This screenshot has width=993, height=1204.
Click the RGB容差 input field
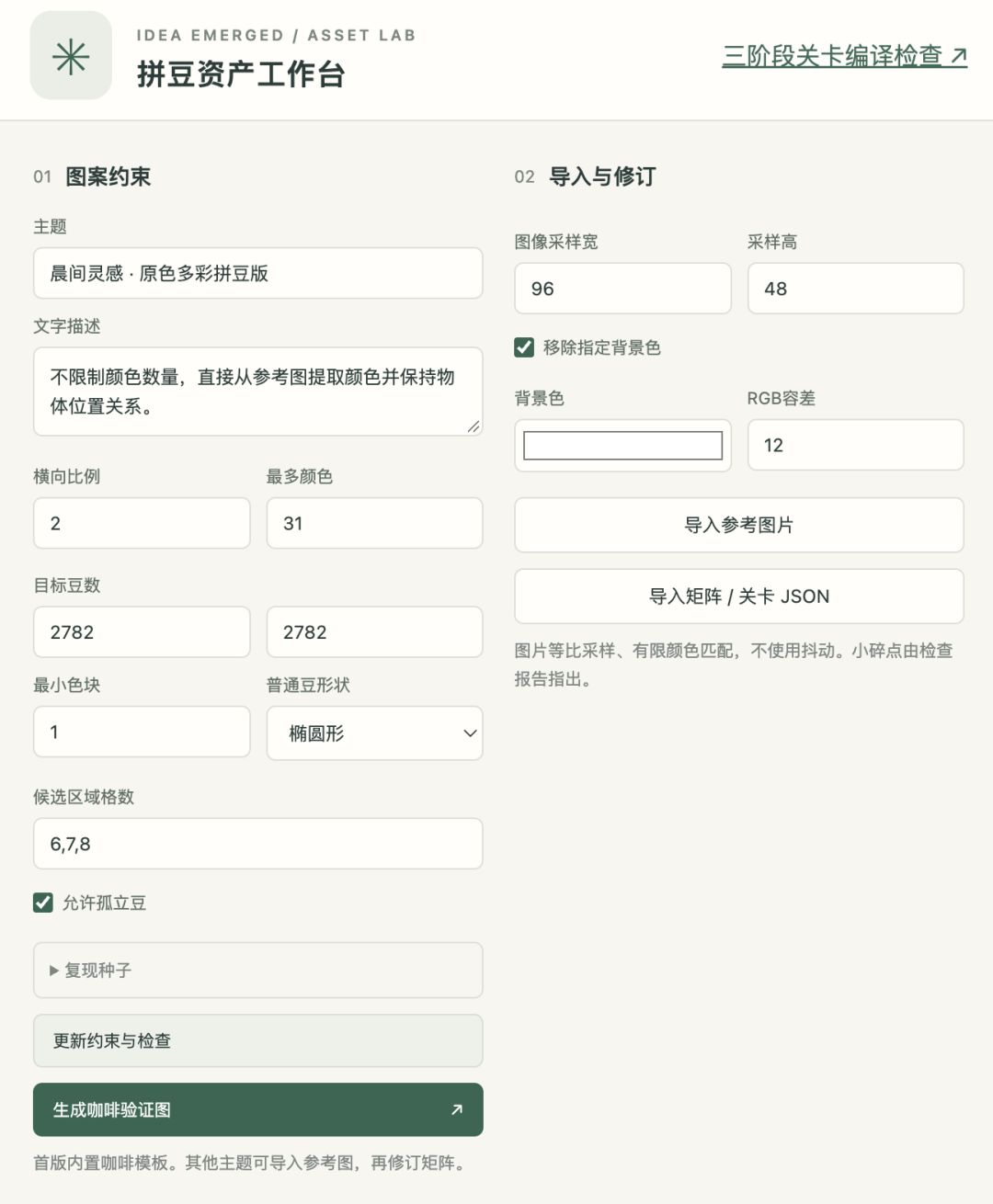pos(856,445)
